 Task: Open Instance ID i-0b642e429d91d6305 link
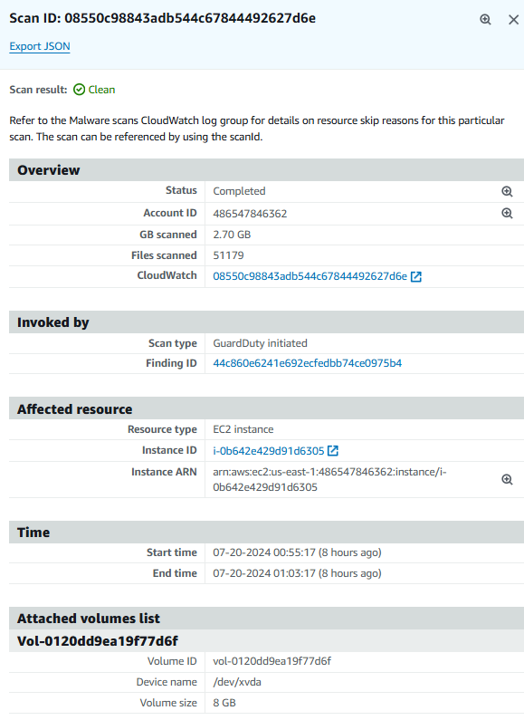click(269, 451)
